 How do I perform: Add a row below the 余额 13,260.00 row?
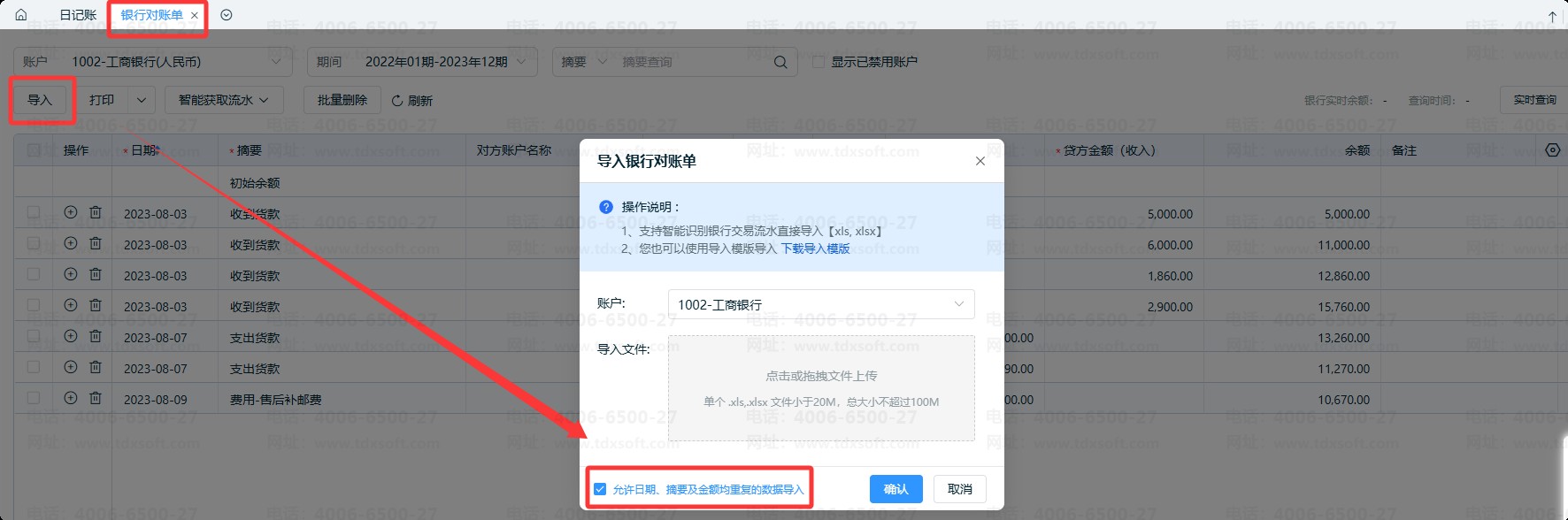click(71, 336)
